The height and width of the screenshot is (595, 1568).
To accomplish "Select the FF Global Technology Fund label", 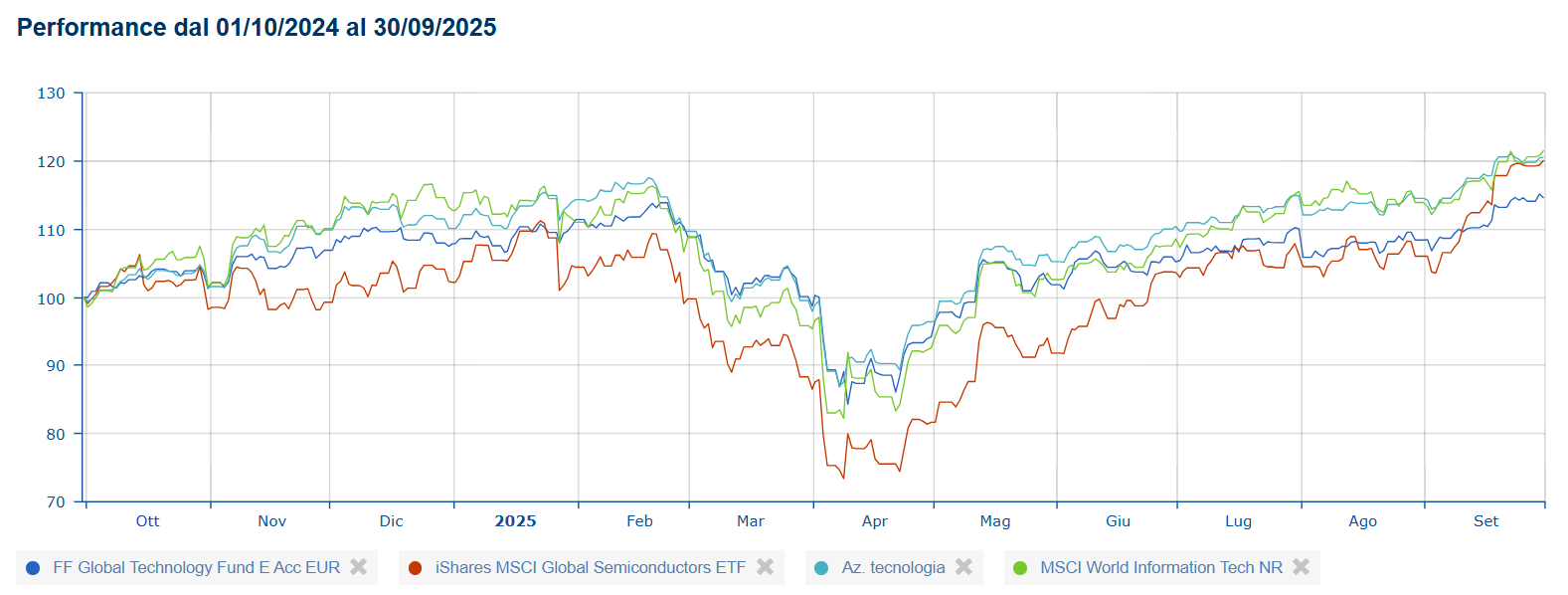I will coord(196,567).
